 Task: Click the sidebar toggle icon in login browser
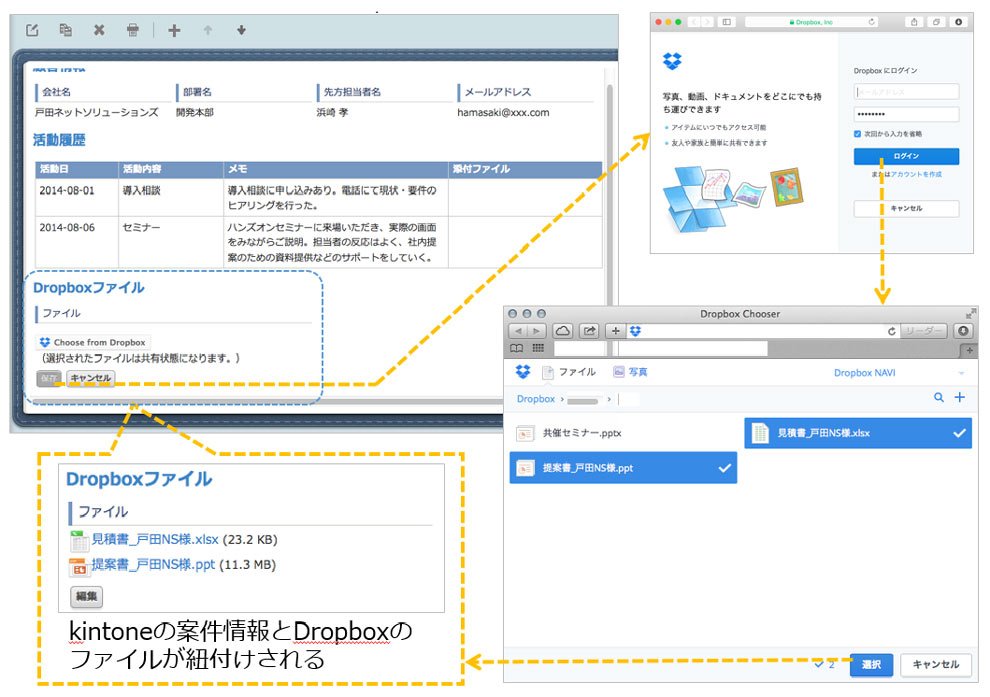(727, 22)
